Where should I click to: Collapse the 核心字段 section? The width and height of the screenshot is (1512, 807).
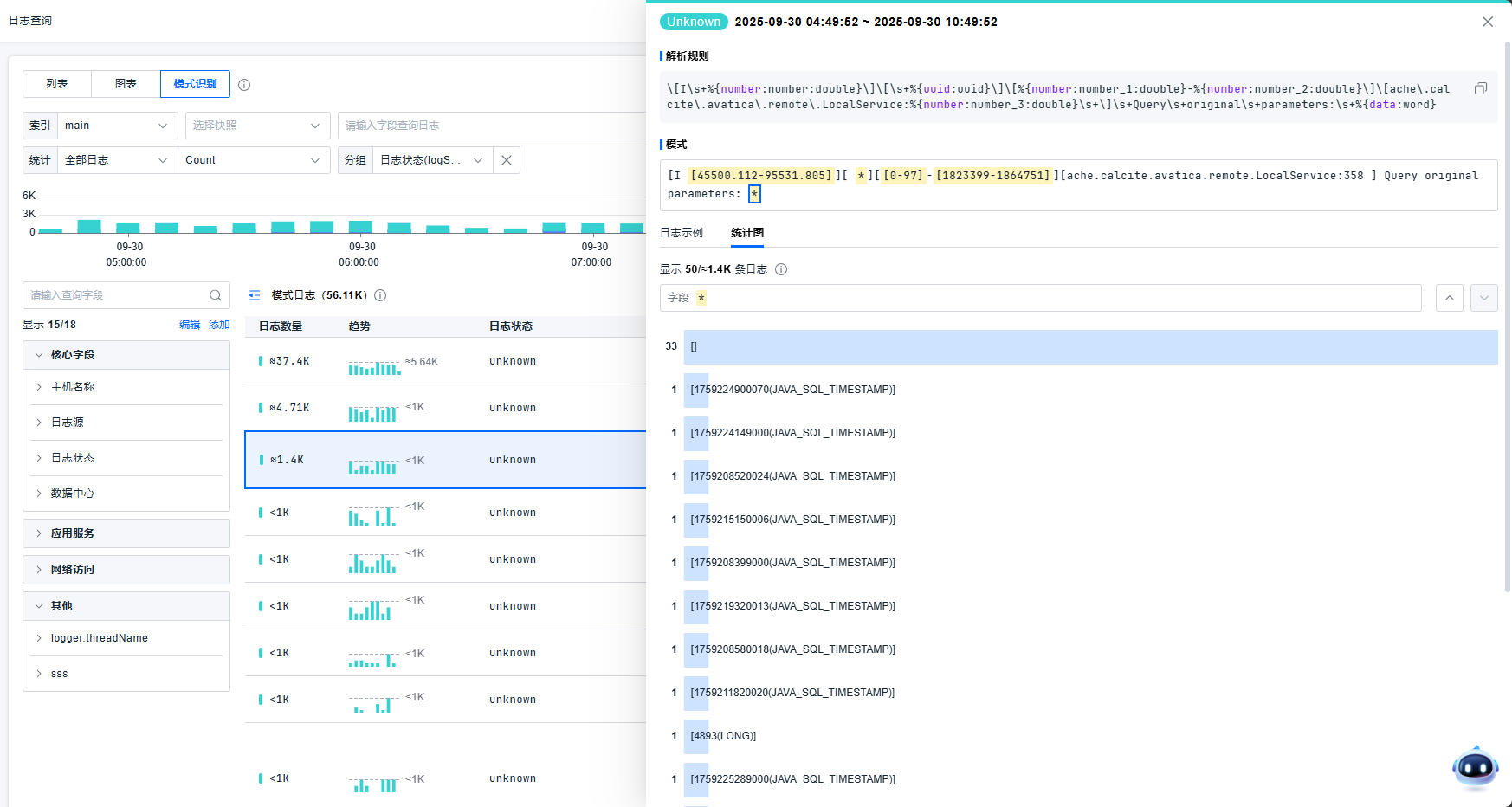39,355
